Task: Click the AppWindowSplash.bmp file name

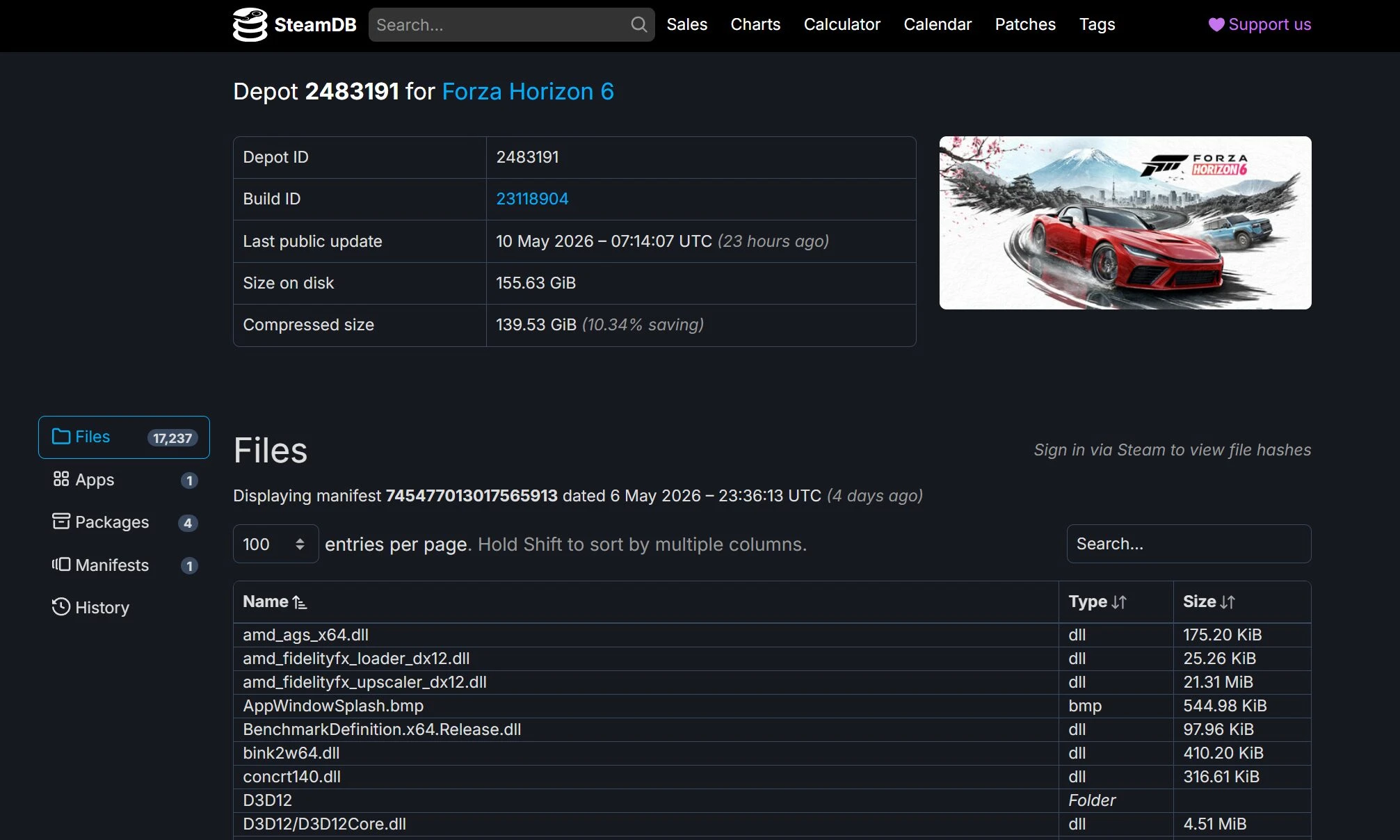Action: pos(333,706)
